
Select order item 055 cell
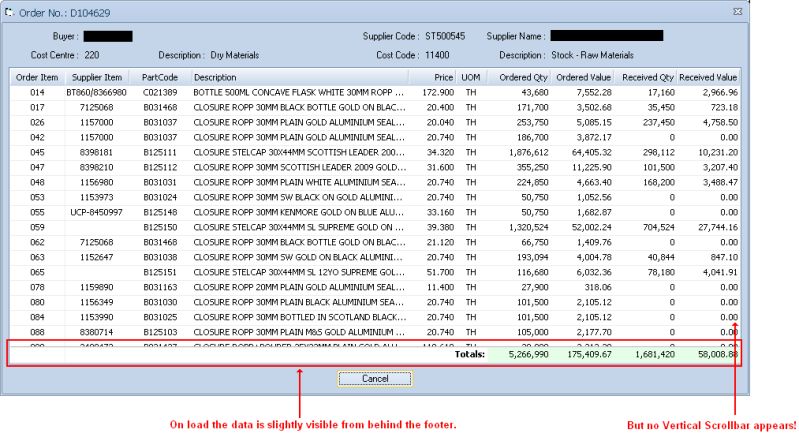tap(37, 212)
